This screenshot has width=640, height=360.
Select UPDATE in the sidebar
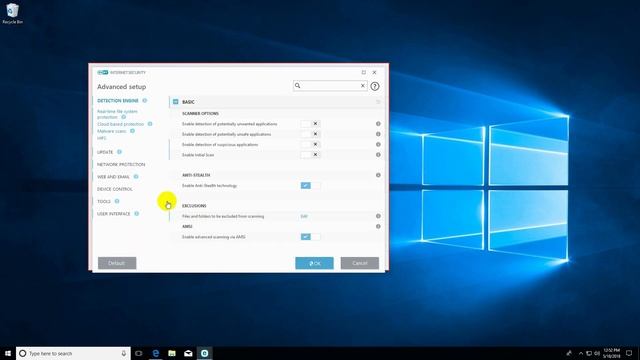coord(105,152)
